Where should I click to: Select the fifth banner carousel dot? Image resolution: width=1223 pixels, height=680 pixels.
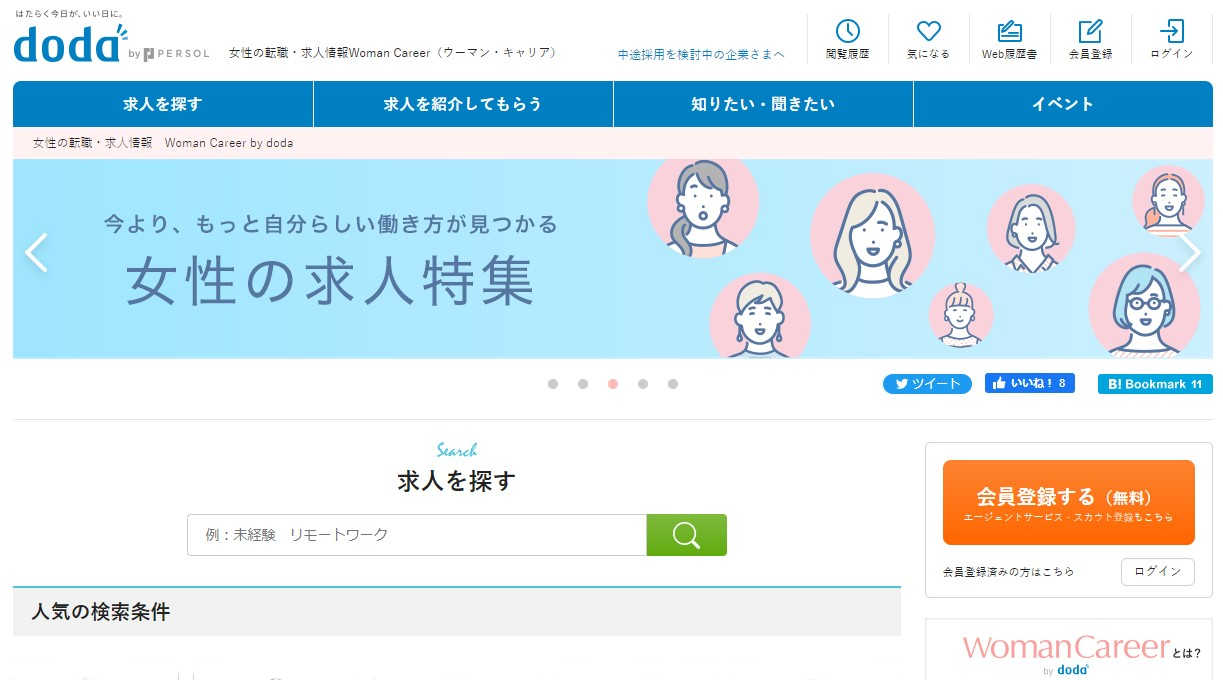(x=673, y=384)
